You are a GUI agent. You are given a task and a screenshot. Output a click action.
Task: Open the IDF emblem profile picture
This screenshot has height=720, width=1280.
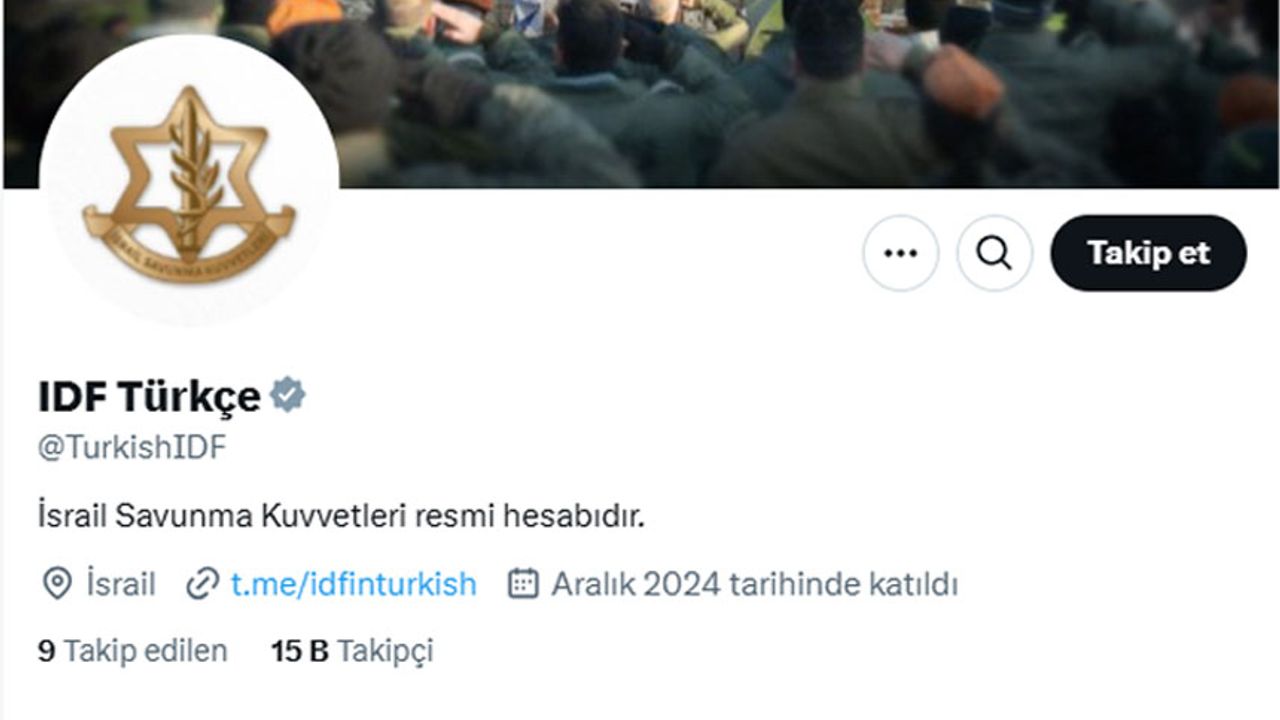point(189,184)
